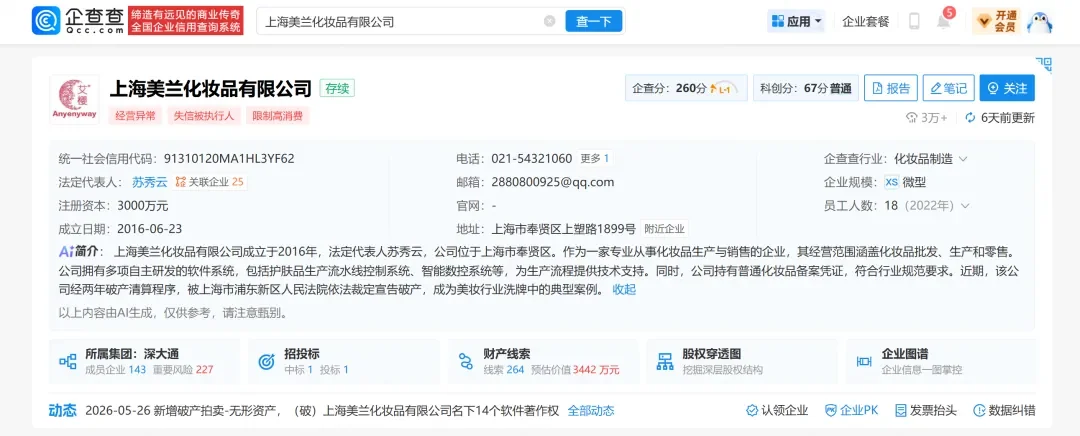Click the 企业图谱 graph icon
Viewport: 1080px width, 436px height.
coord(864,362)
